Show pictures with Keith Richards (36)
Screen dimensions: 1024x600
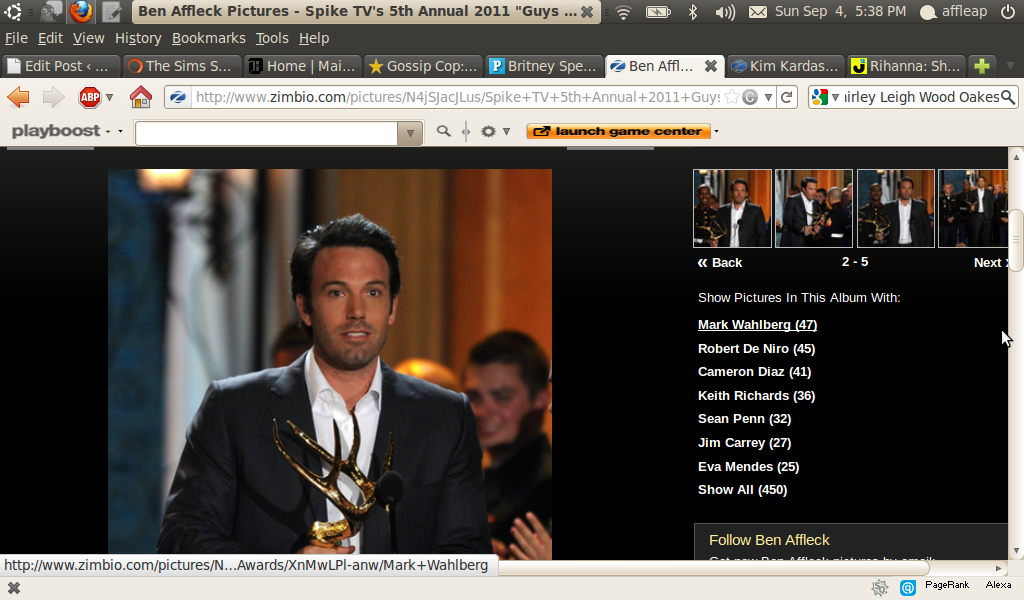(x=756, y=396)
